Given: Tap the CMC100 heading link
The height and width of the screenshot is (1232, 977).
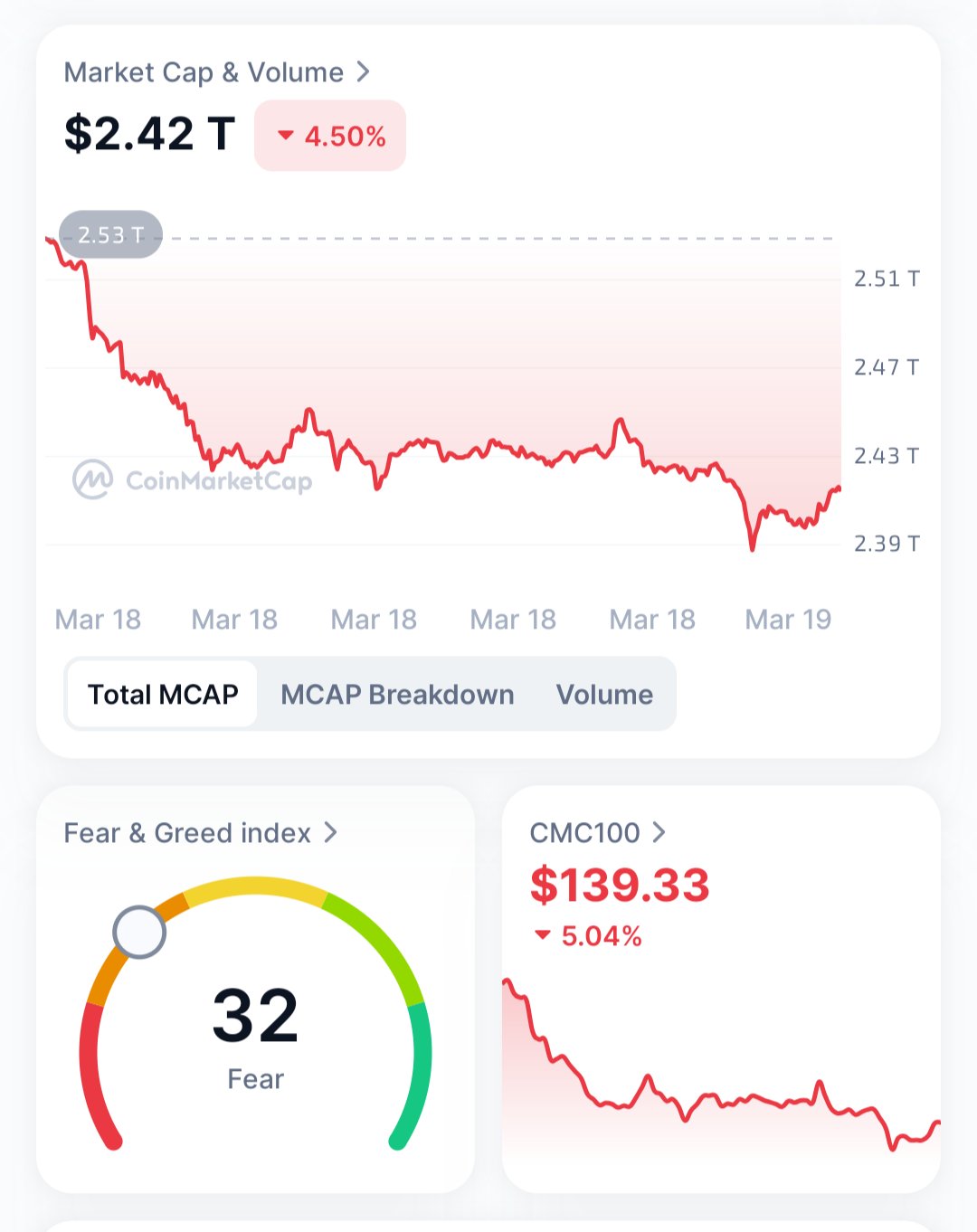Looking at the screenshot, I should [x=584, y=833].
